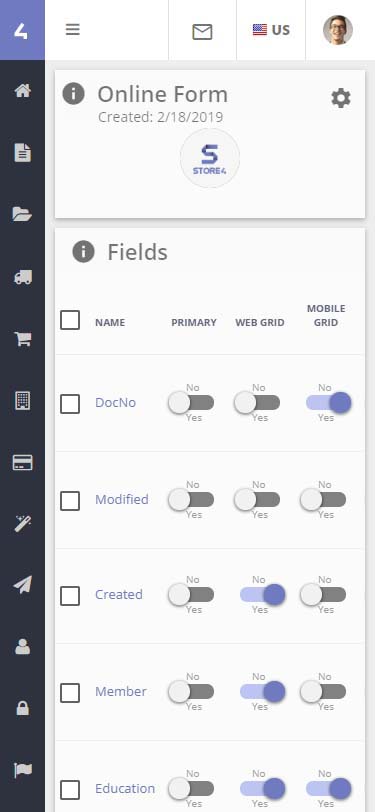Open the Online Form settings gear
The width and height of the screenshot is (375, 812).
point(341,98)
